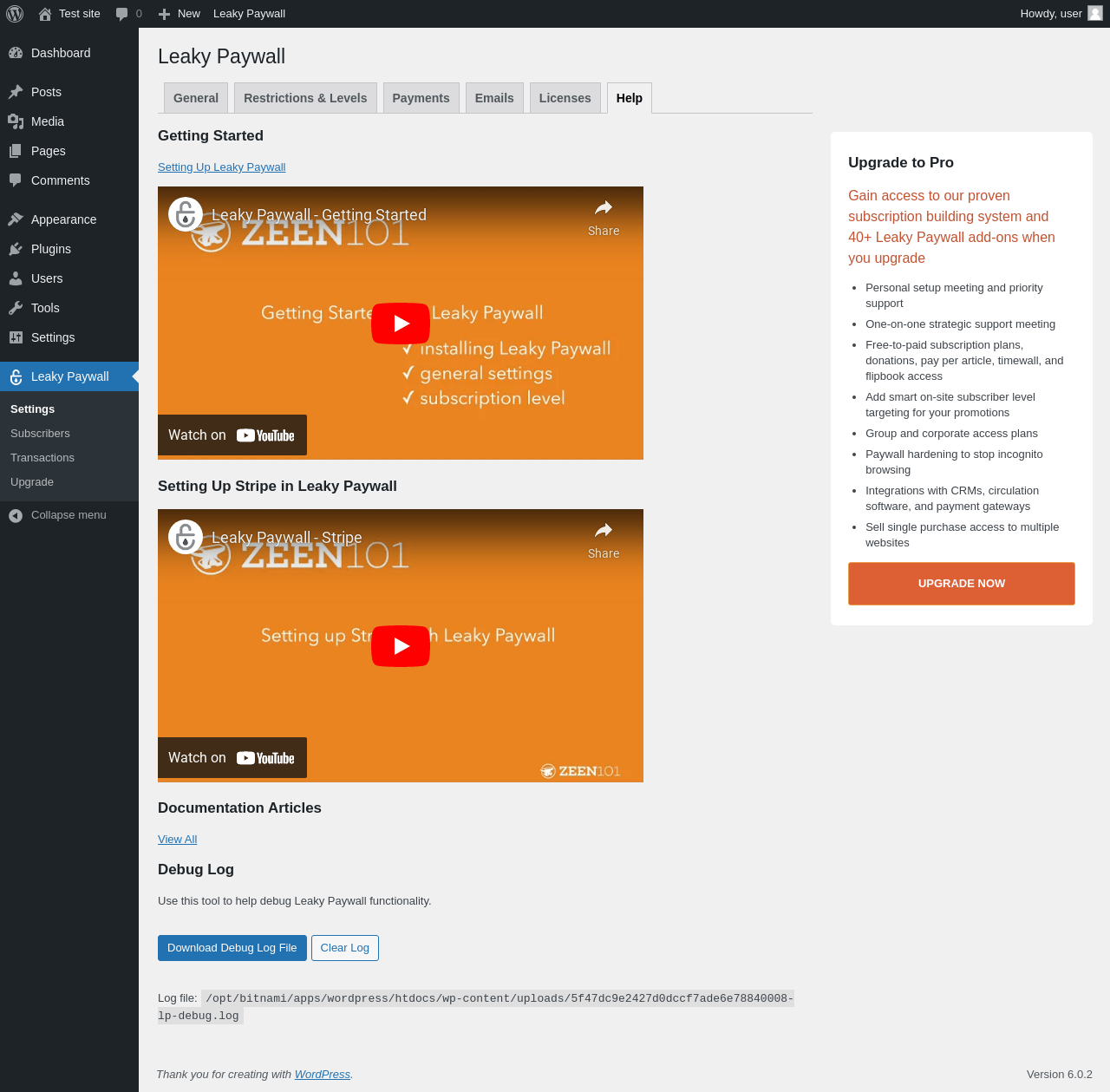Click channel avatar on Stripe video
1110x1092 pixels.
[186, 537]
